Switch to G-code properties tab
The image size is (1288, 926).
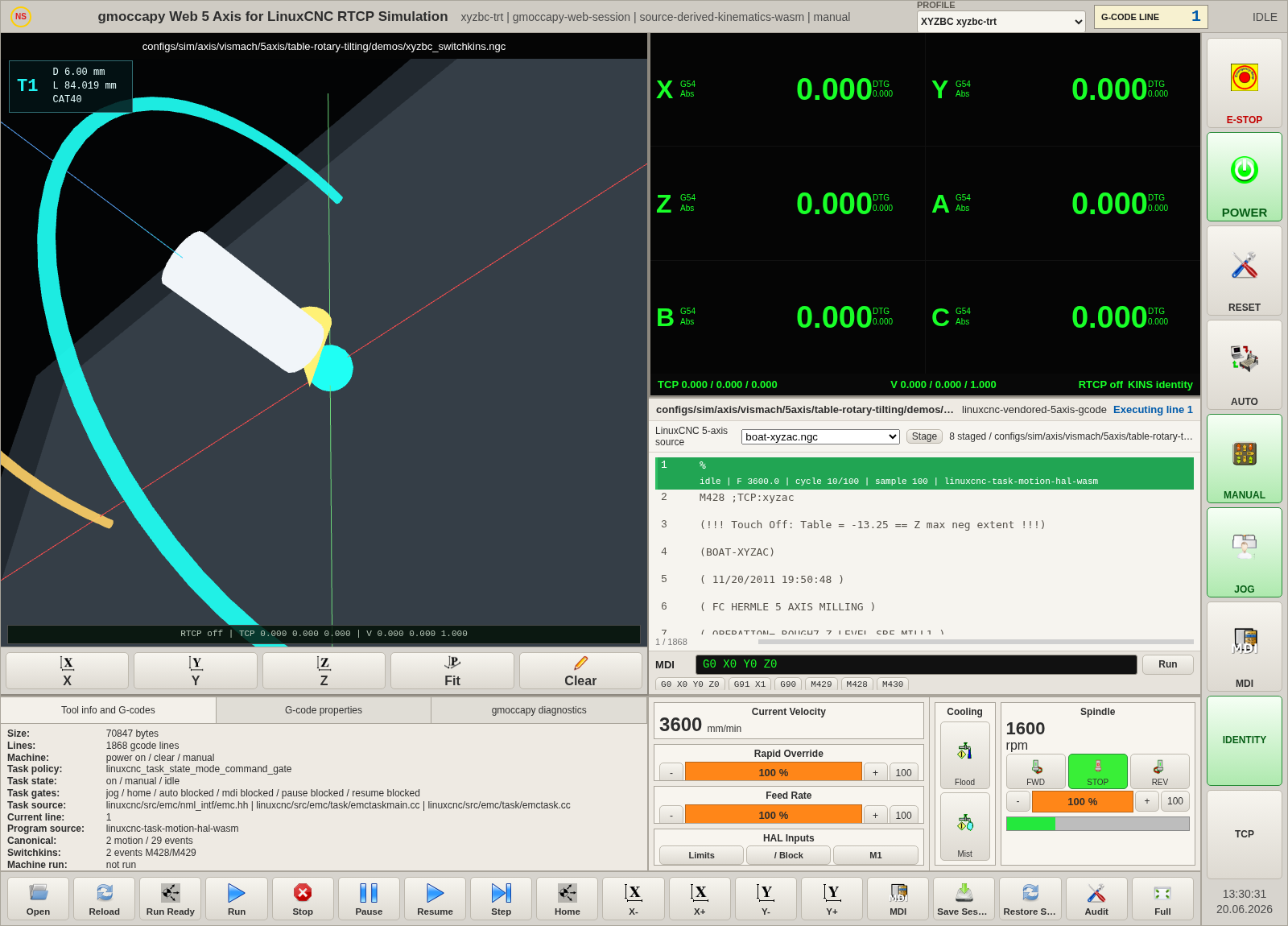pos(324,710)
